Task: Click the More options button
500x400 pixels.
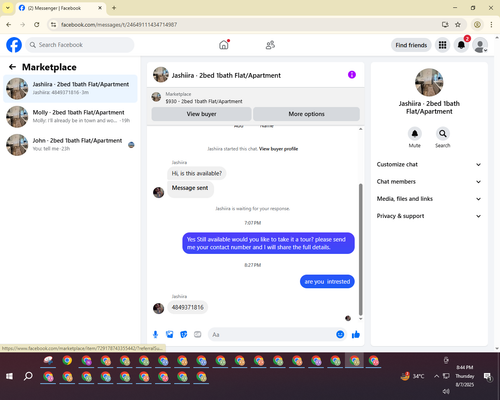Action: coord(306,114)
